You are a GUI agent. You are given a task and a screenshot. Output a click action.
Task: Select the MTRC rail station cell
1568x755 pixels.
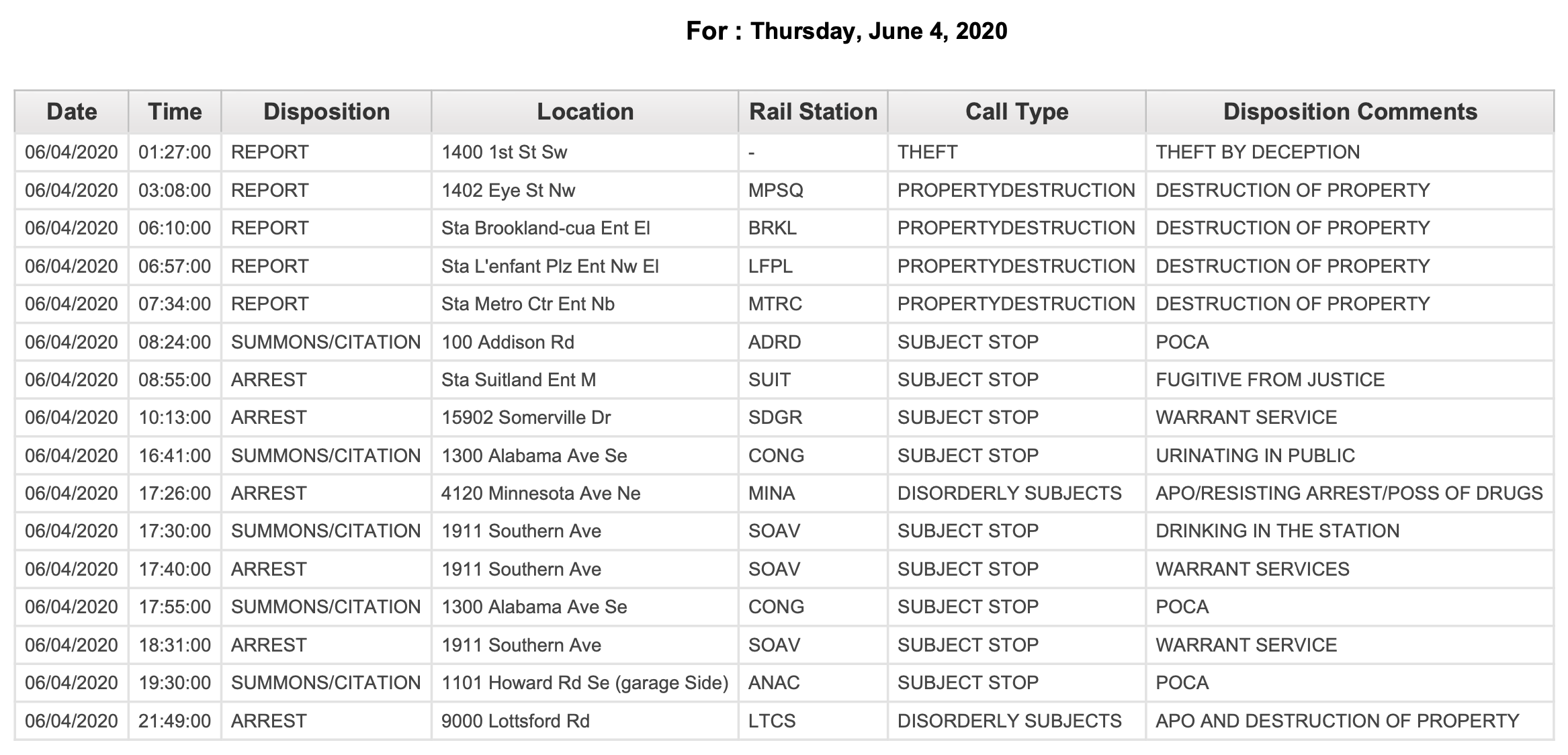tap(775, 304)
